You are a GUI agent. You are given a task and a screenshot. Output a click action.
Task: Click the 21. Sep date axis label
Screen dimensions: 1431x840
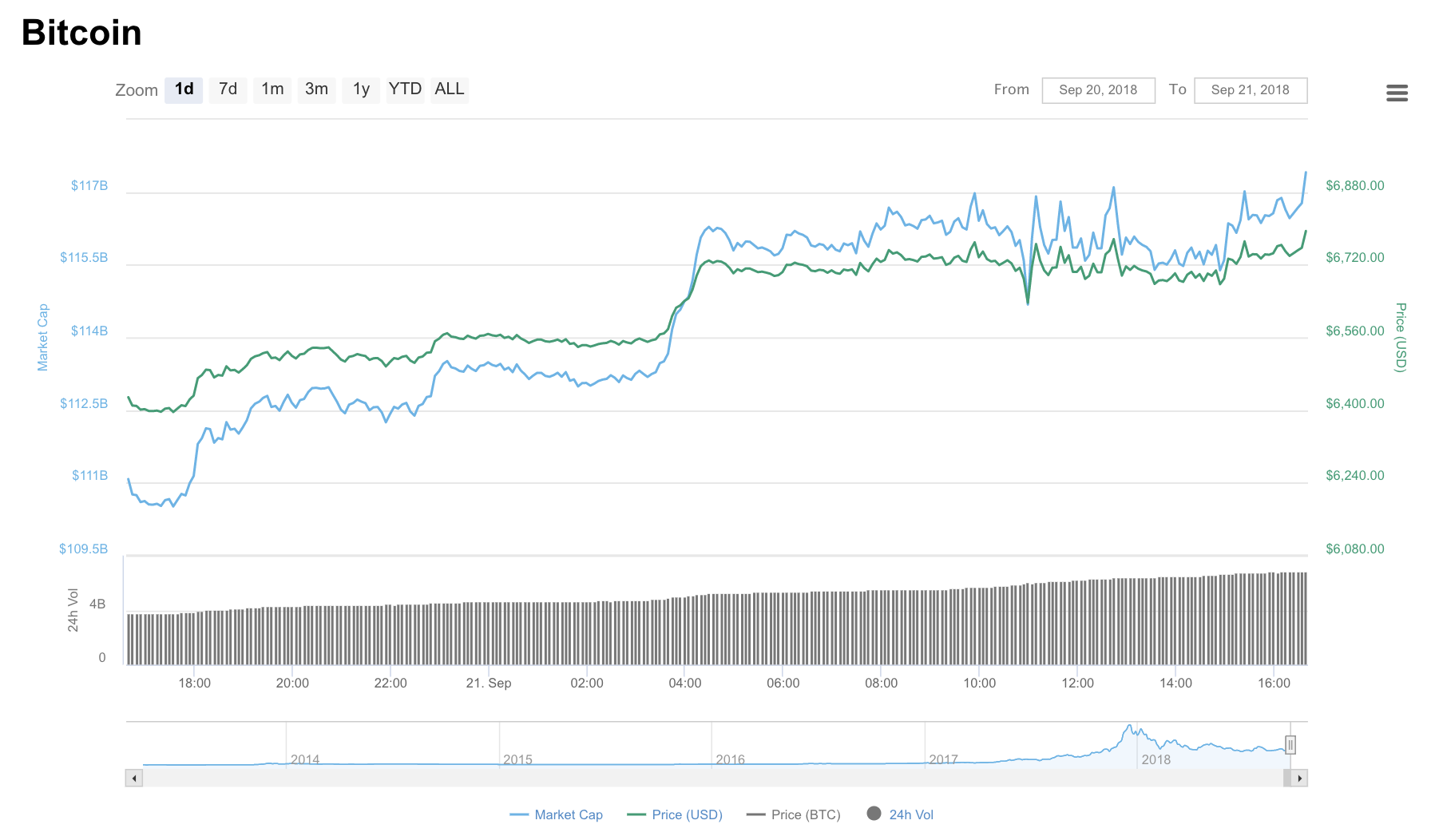(x=489, y=683)
